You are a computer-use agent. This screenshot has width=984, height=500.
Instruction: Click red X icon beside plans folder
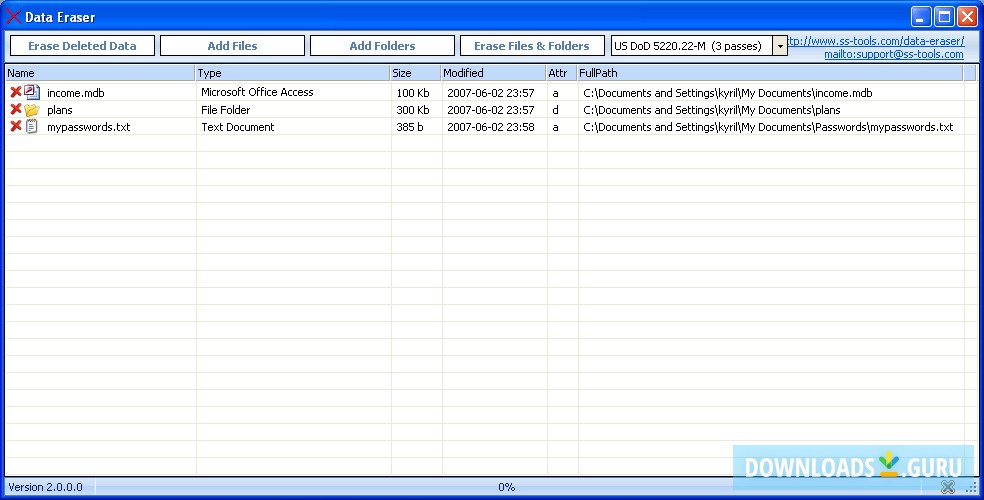(16, 109)
